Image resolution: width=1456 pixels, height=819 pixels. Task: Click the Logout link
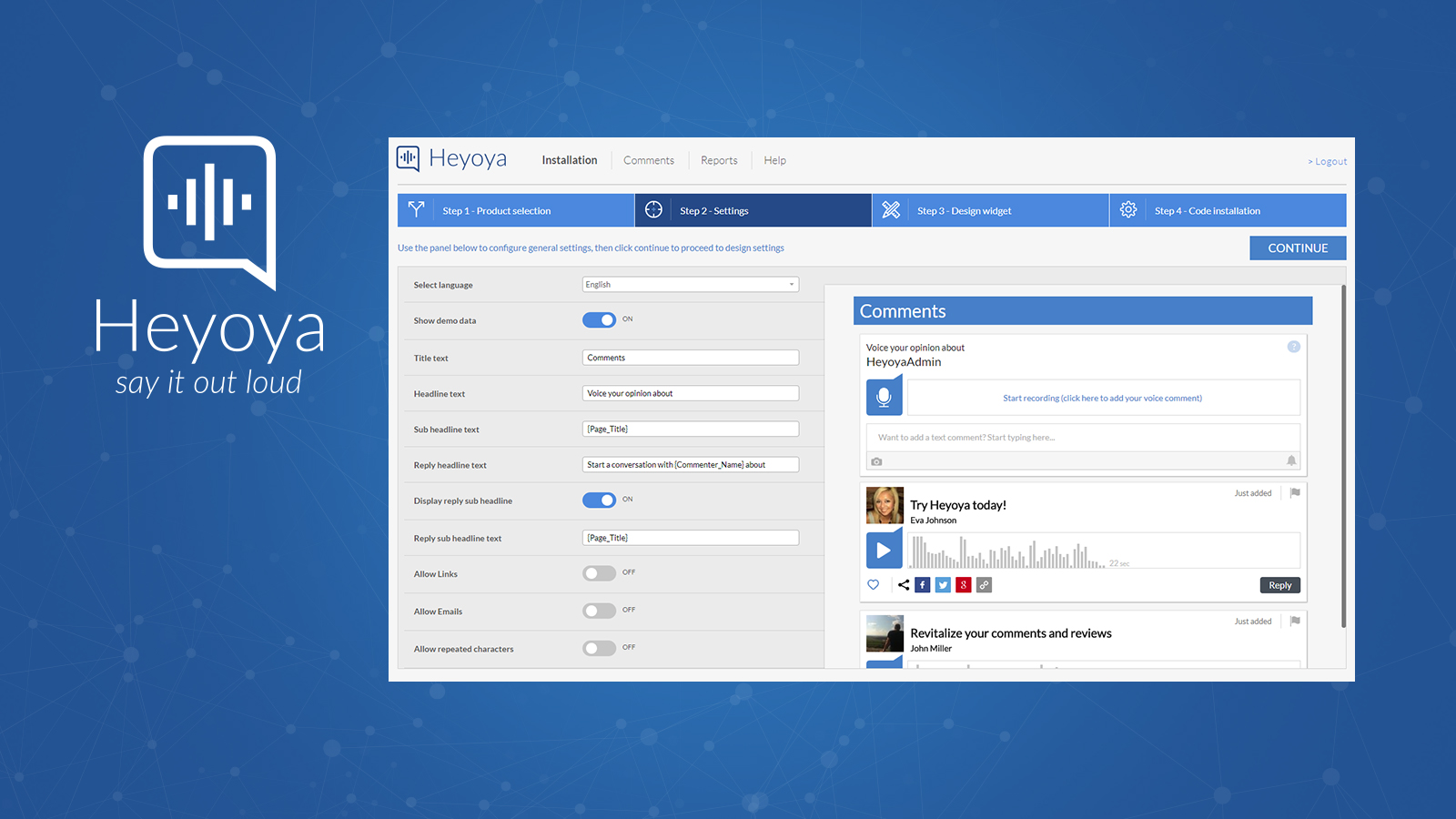coord(1328,162)
